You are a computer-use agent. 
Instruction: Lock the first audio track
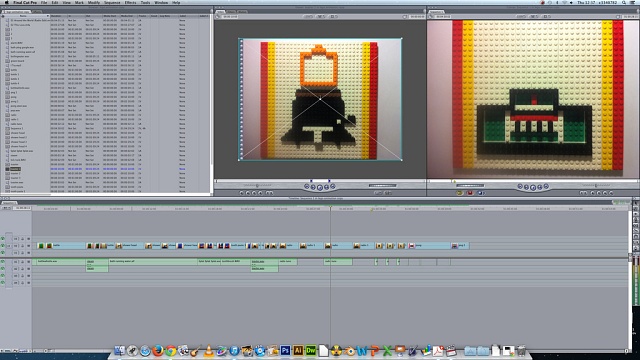22,262
